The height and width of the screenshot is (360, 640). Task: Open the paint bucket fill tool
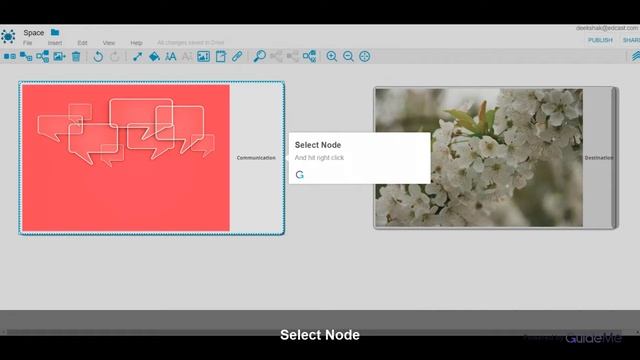(154, 56)
